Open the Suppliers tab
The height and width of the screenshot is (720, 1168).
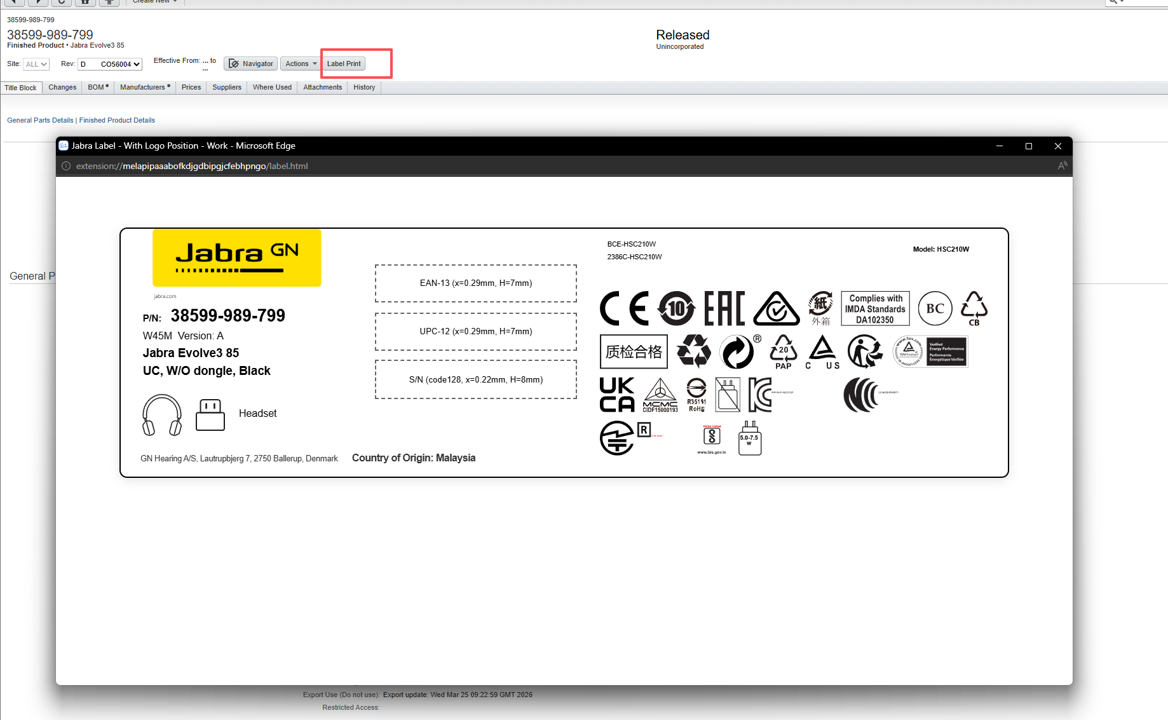pos(227,87)
